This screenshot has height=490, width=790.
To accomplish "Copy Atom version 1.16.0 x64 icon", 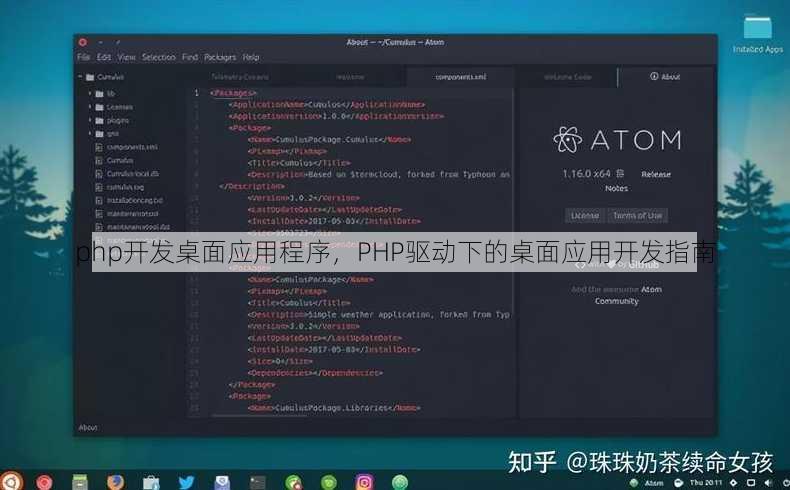I will coord(620,173).
